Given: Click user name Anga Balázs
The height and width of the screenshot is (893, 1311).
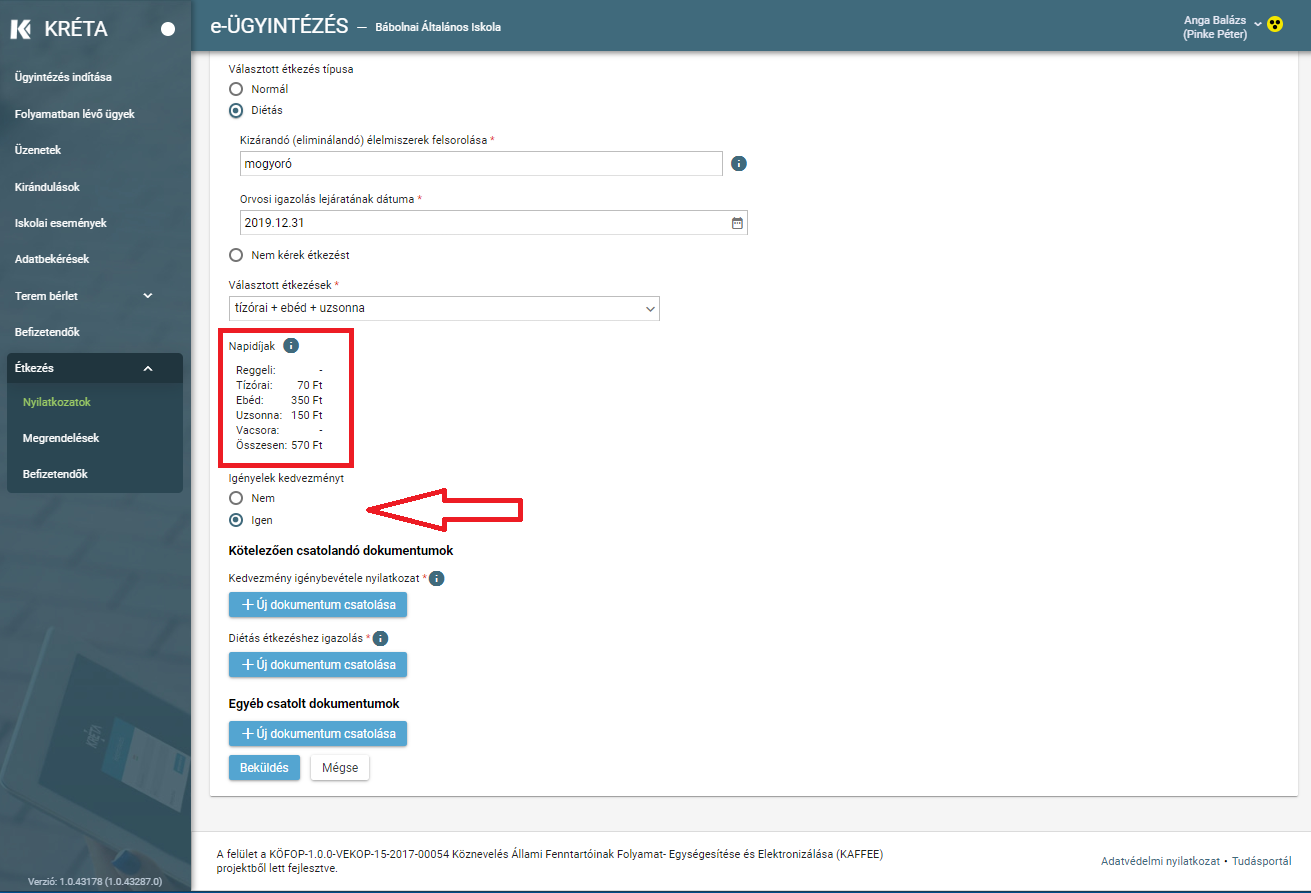Looking at the screenshot, I should tap(1214, 19).
